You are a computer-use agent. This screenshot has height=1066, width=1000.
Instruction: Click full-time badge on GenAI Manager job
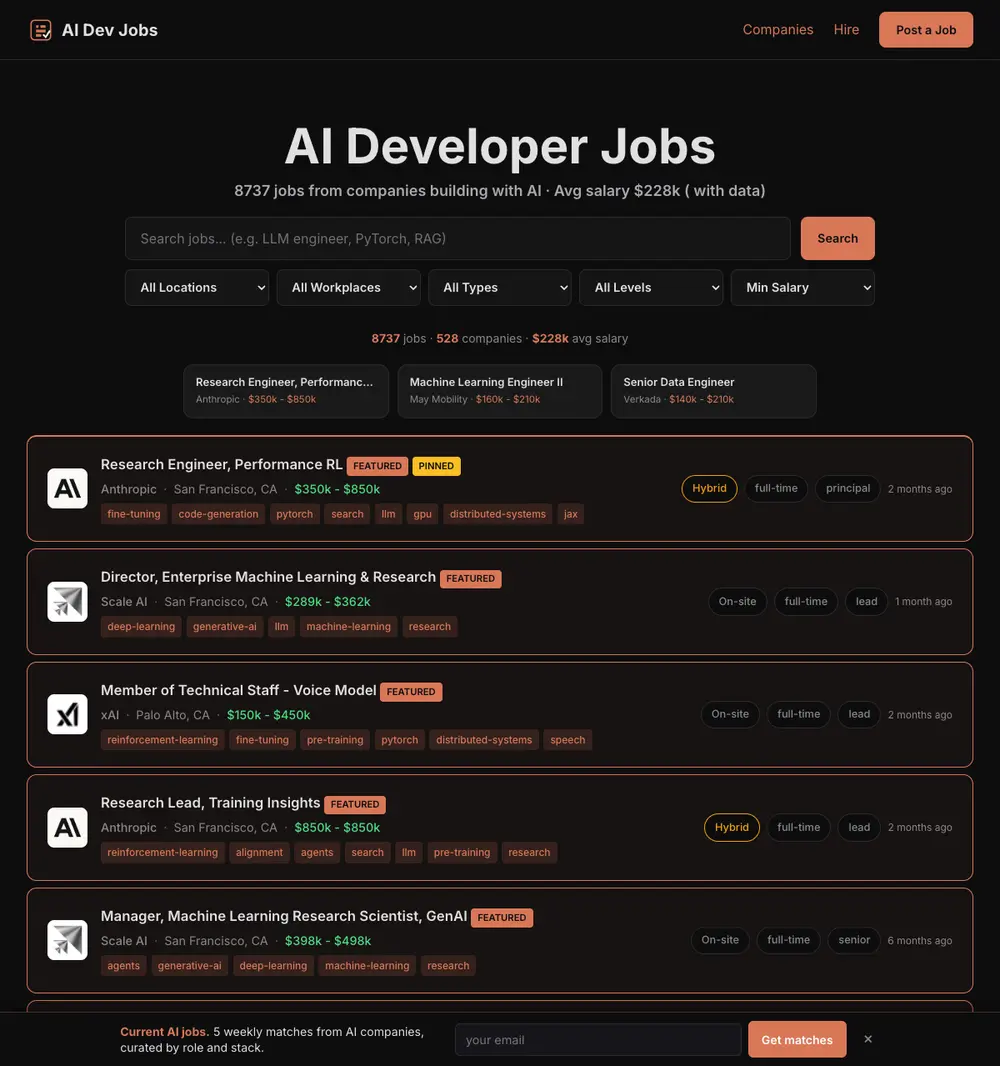click(789, 940)
